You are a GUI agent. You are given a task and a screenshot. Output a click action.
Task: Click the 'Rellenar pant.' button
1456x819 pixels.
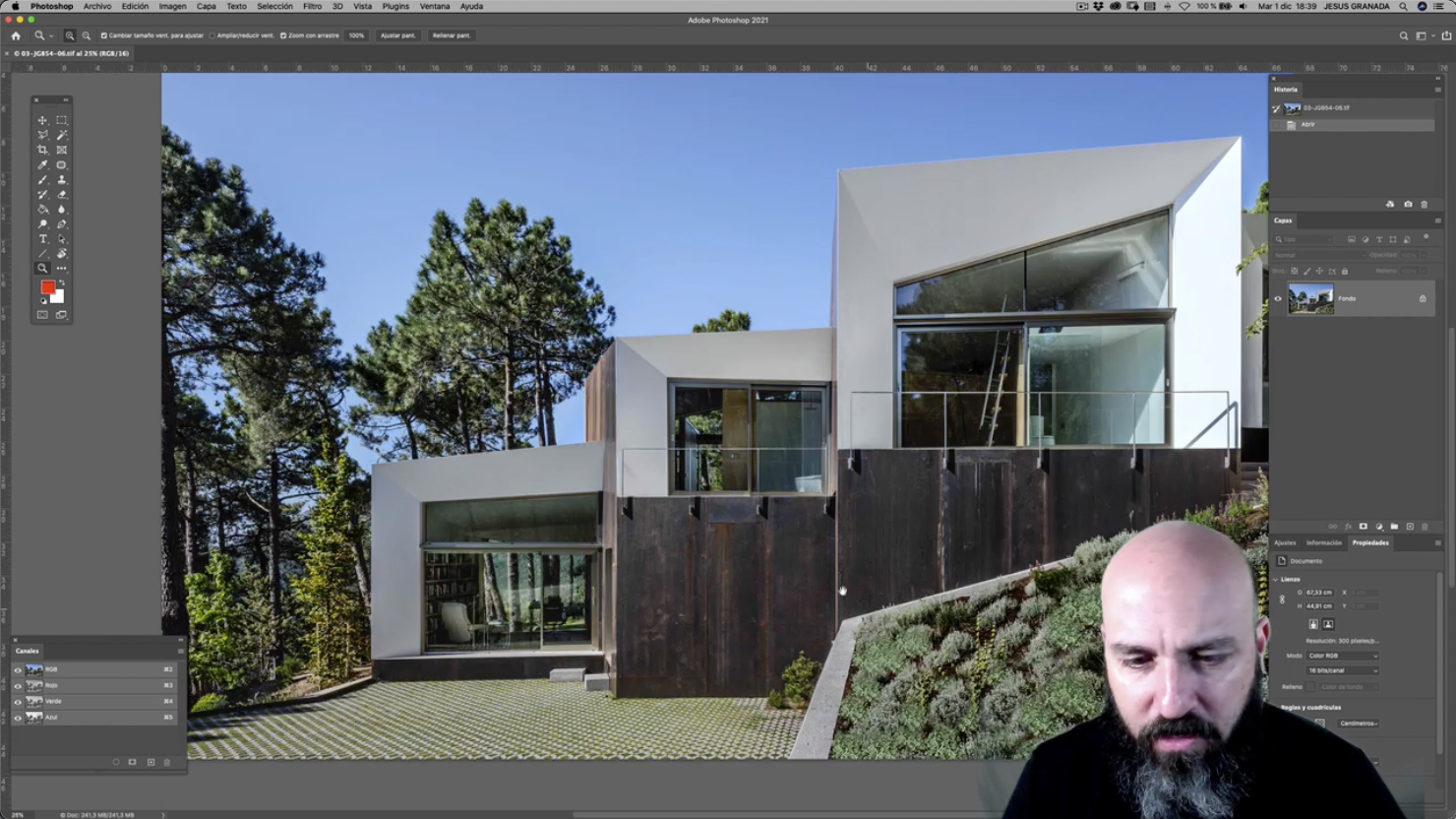452,35
